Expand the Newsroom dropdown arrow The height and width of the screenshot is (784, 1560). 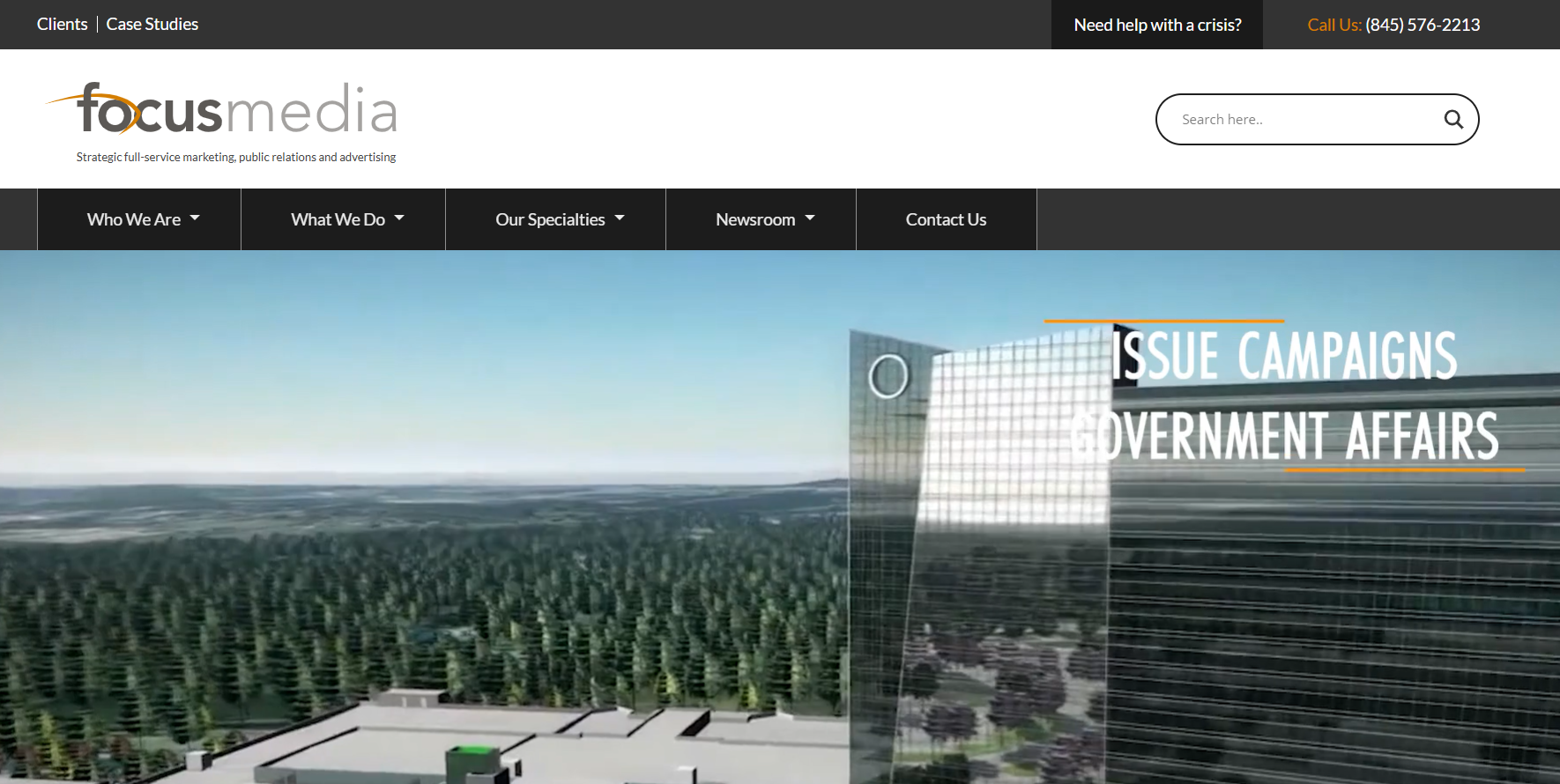810,218
